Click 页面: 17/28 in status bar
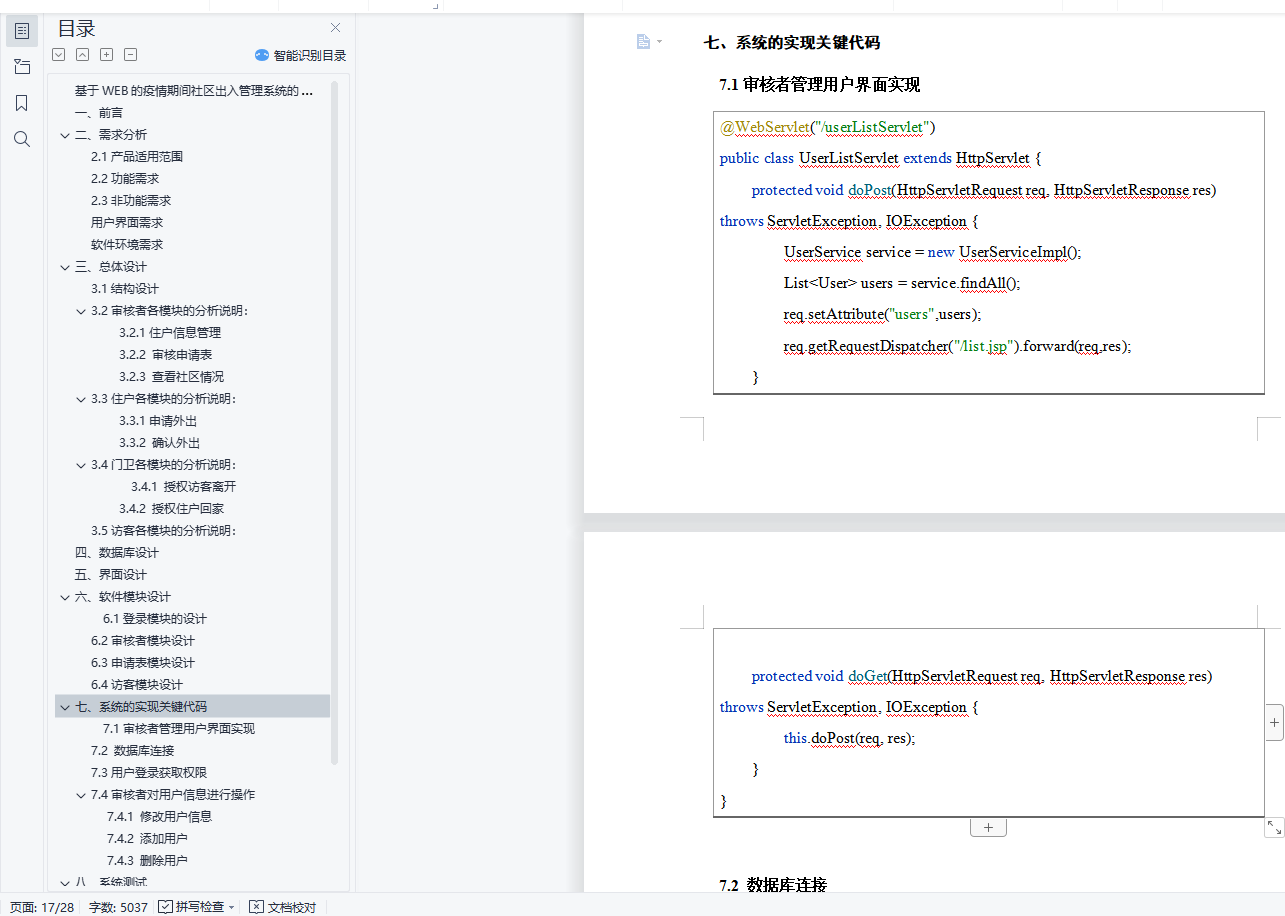Screen dimensions: 1285x916 (42, 907)
